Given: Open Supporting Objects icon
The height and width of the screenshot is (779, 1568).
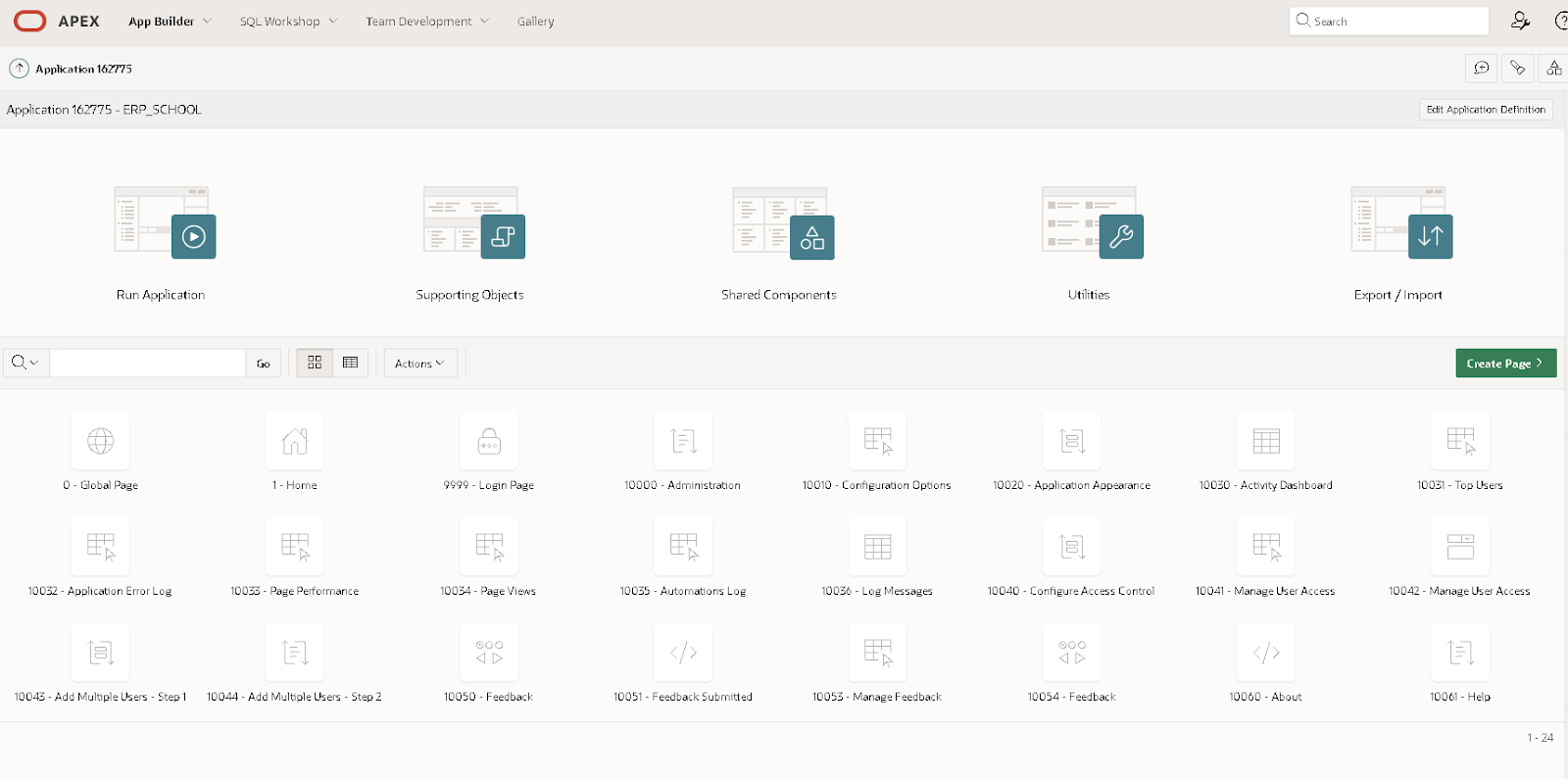Looking at the screenshot, I should pyautogui.click(x=474, y=222).
